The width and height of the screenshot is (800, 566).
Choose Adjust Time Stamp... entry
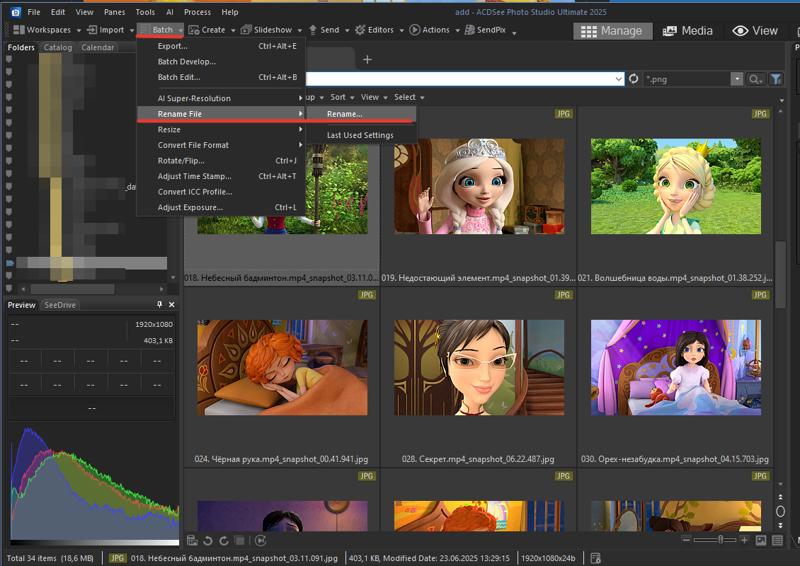pyautogui.click(x=221, y=177)
